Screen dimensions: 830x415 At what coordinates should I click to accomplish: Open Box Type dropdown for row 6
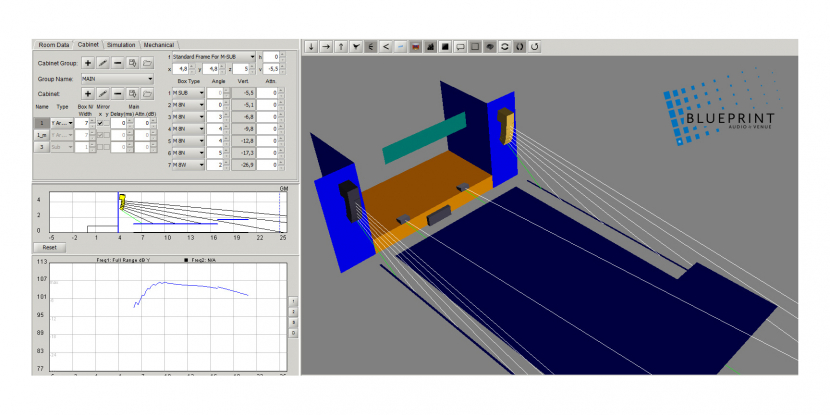tap(188, 153)
